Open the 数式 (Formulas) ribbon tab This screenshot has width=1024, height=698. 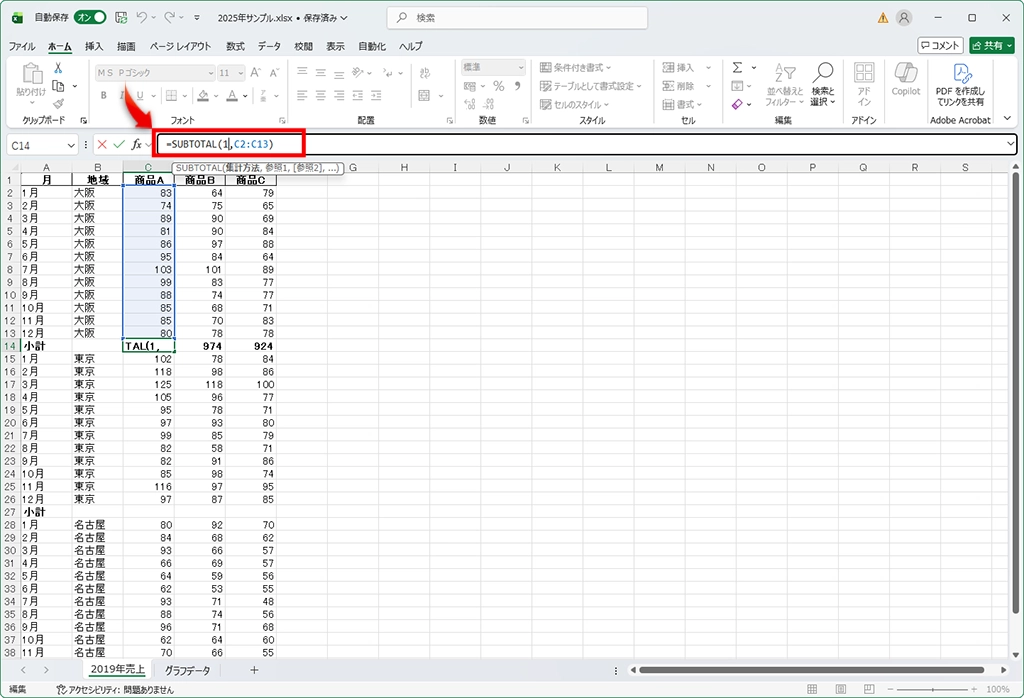tap(235, 46)
